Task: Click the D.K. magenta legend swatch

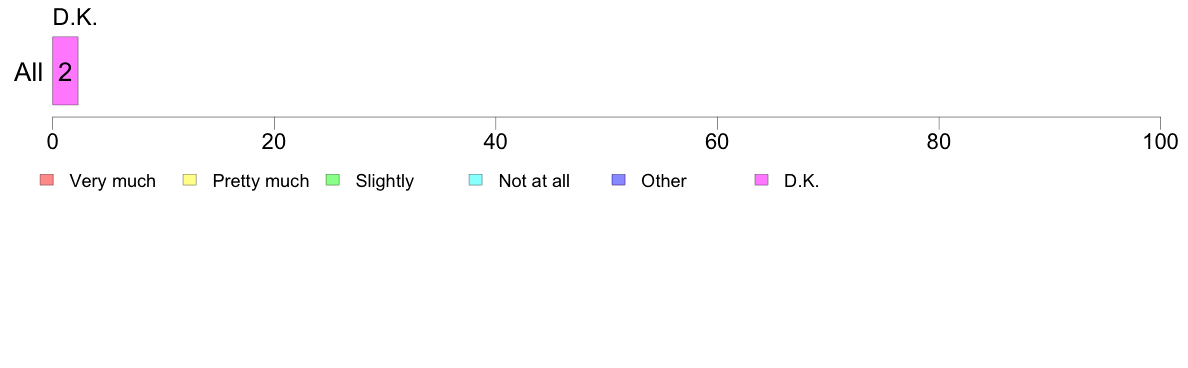Action: click(x=761, y=180)
